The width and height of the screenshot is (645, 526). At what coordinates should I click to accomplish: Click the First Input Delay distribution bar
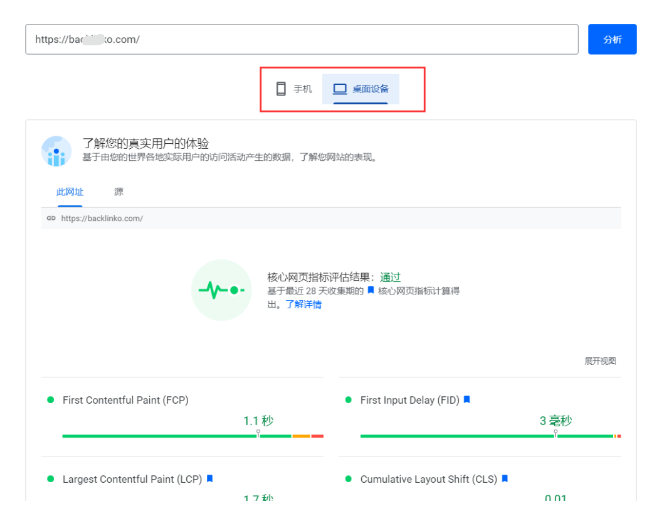point(489,436)
